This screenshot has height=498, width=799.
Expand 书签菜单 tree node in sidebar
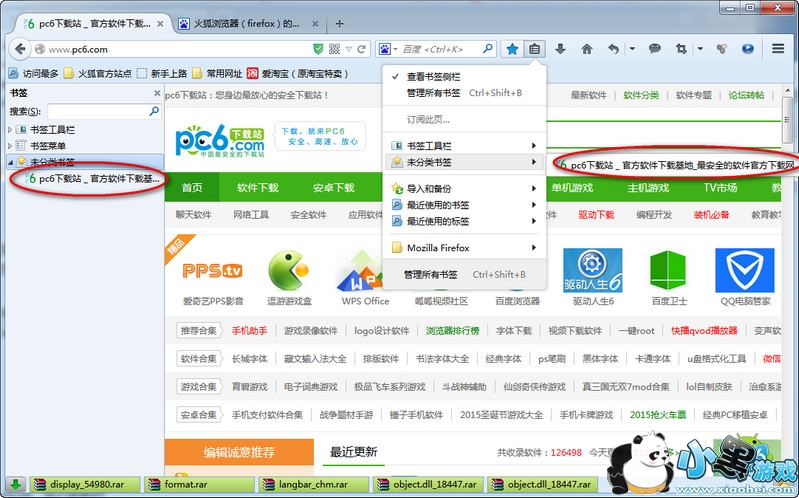tap(10, 146)
